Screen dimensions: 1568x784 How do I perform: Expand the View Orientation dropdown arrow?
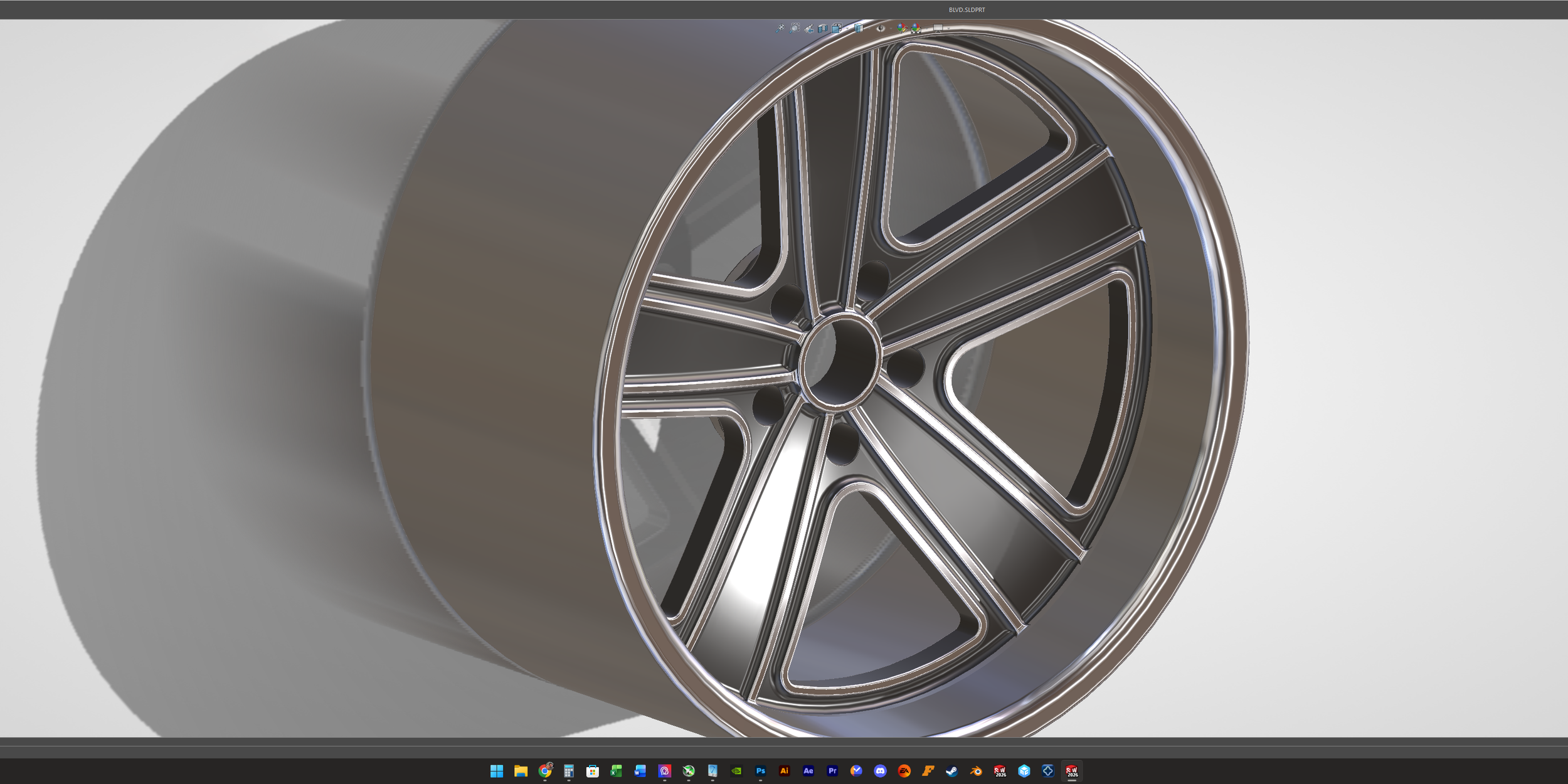click(847, 28)
